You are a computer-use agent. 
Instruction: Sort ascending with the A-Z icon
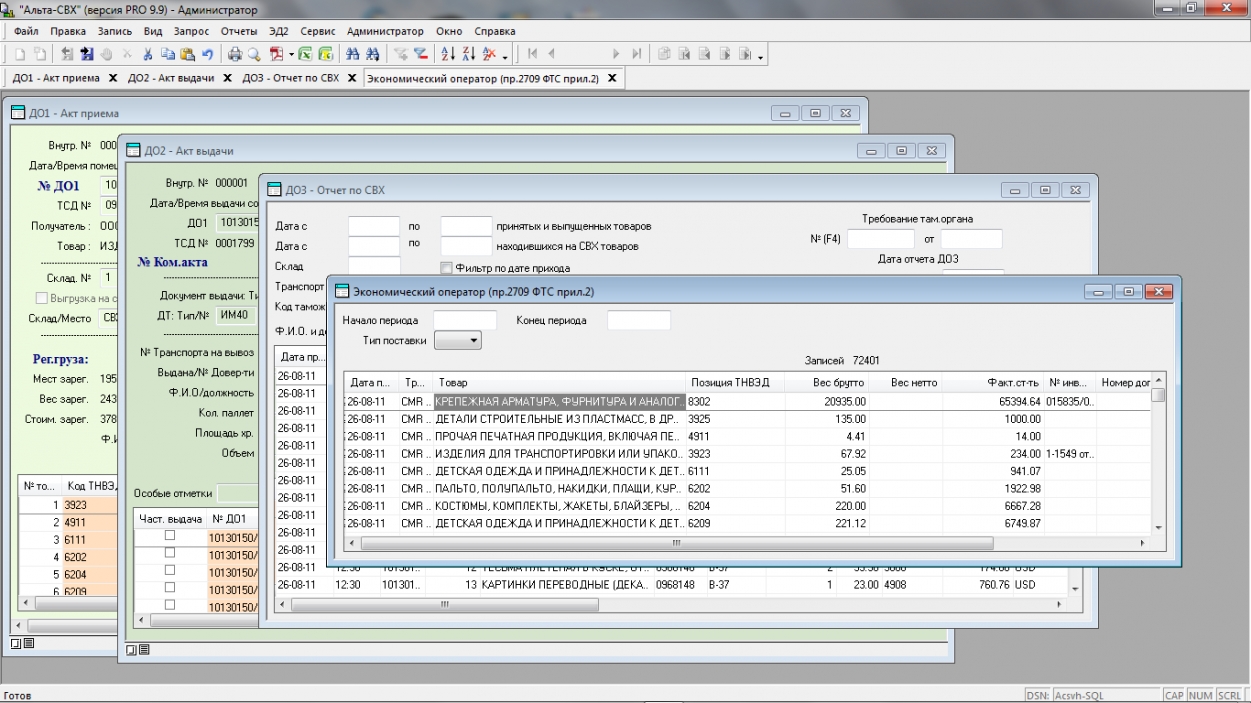pyautogui.click(x=447, y=55)
